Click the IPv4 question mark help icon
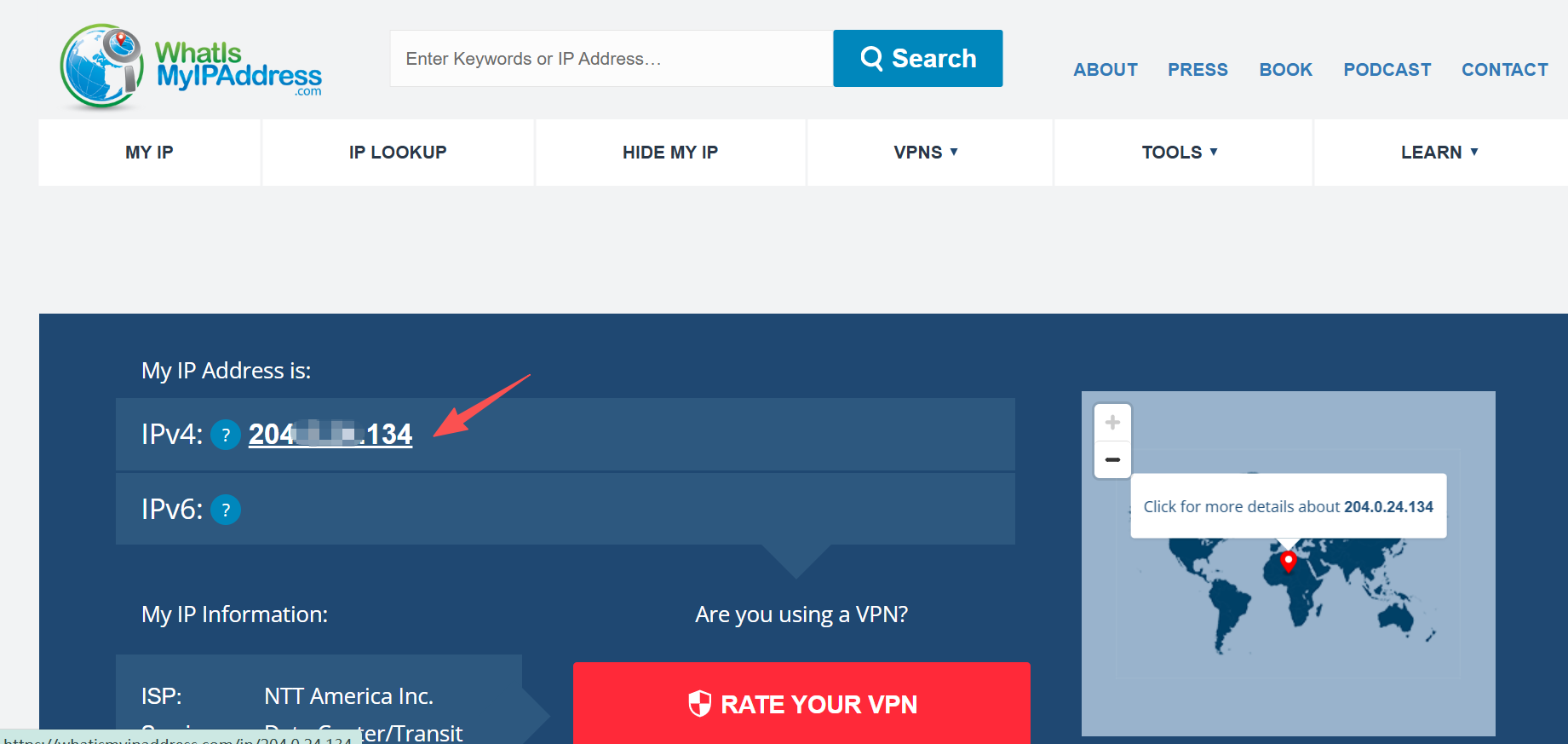 [x=226, y=435]
